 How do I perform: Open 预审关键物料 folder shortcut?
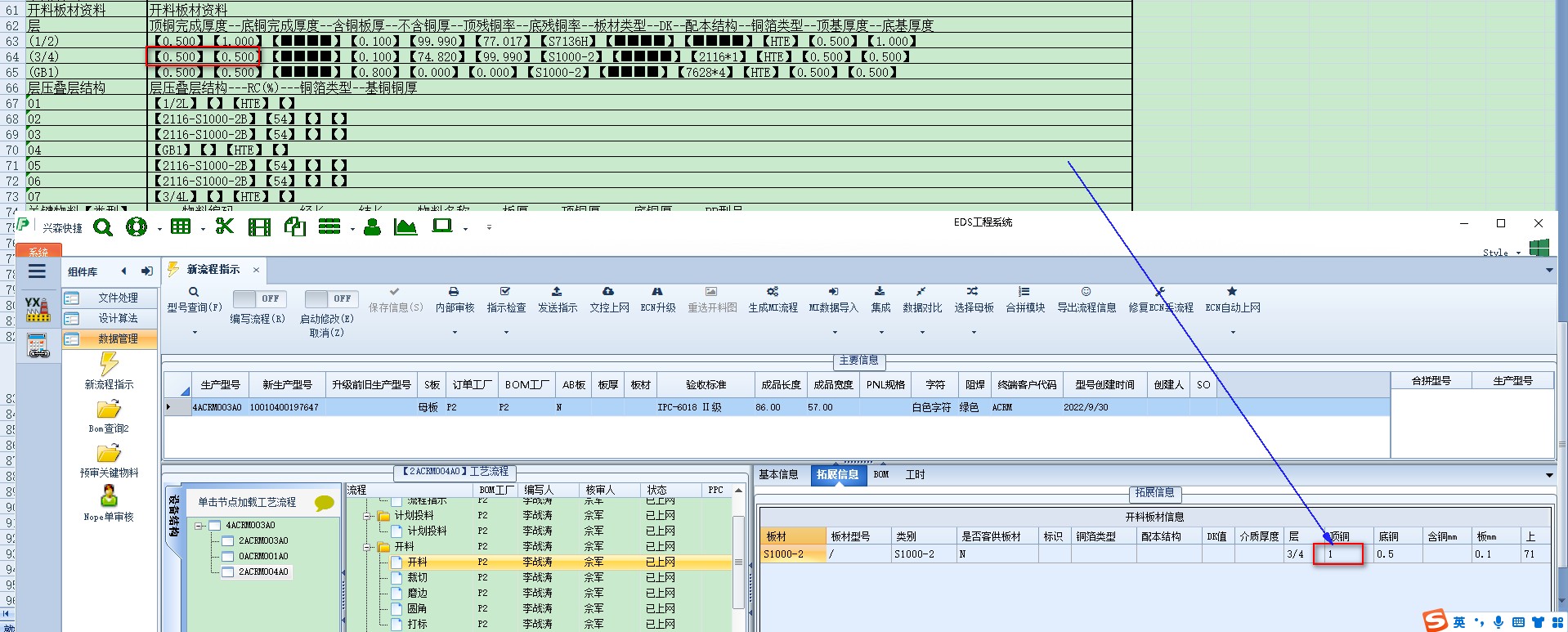pyautogui.click(x=109, y=460)
